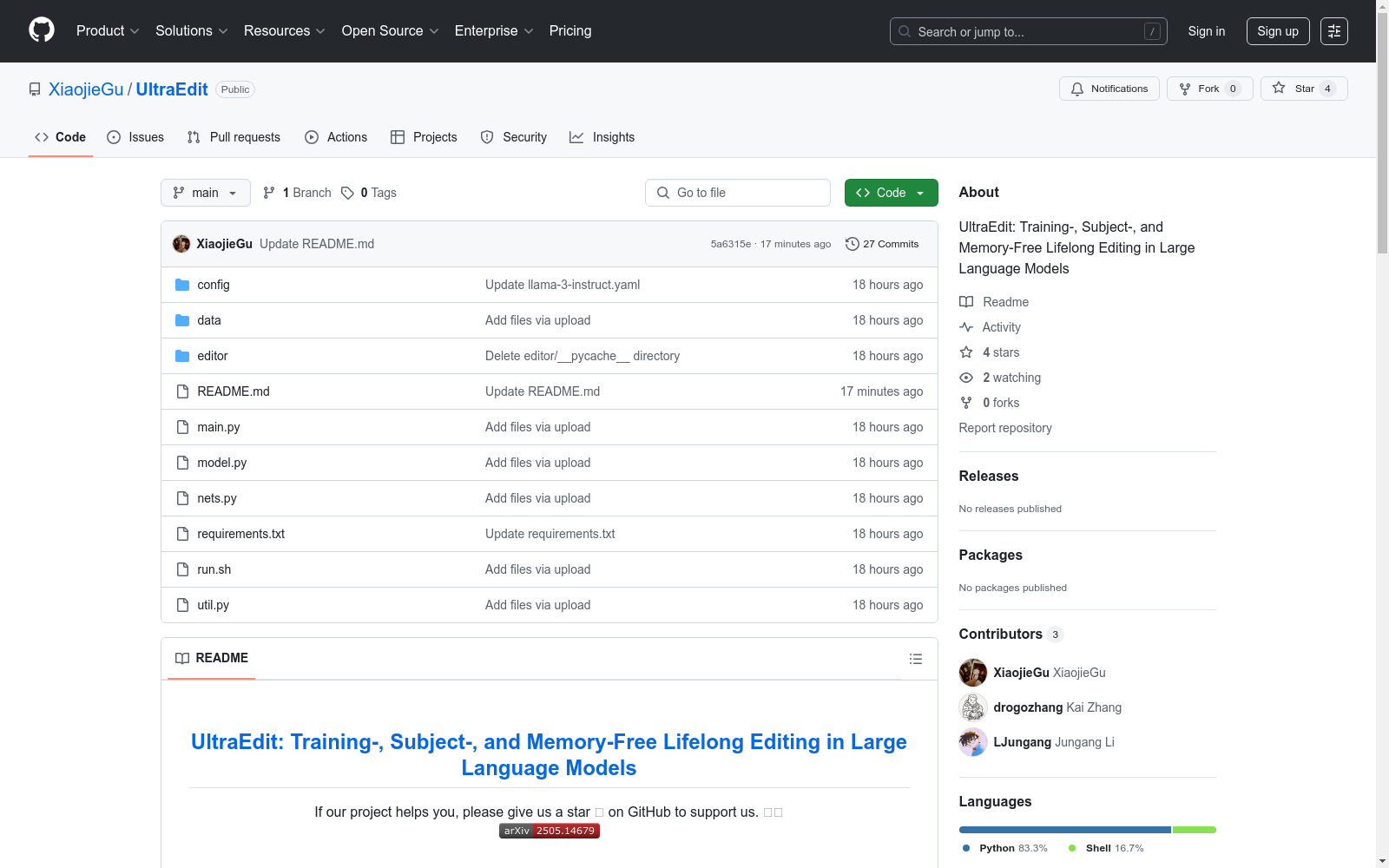Click the branch icon next to 1 Branch
This screenshot has width=1389, height=868.
tap(269, 193)
